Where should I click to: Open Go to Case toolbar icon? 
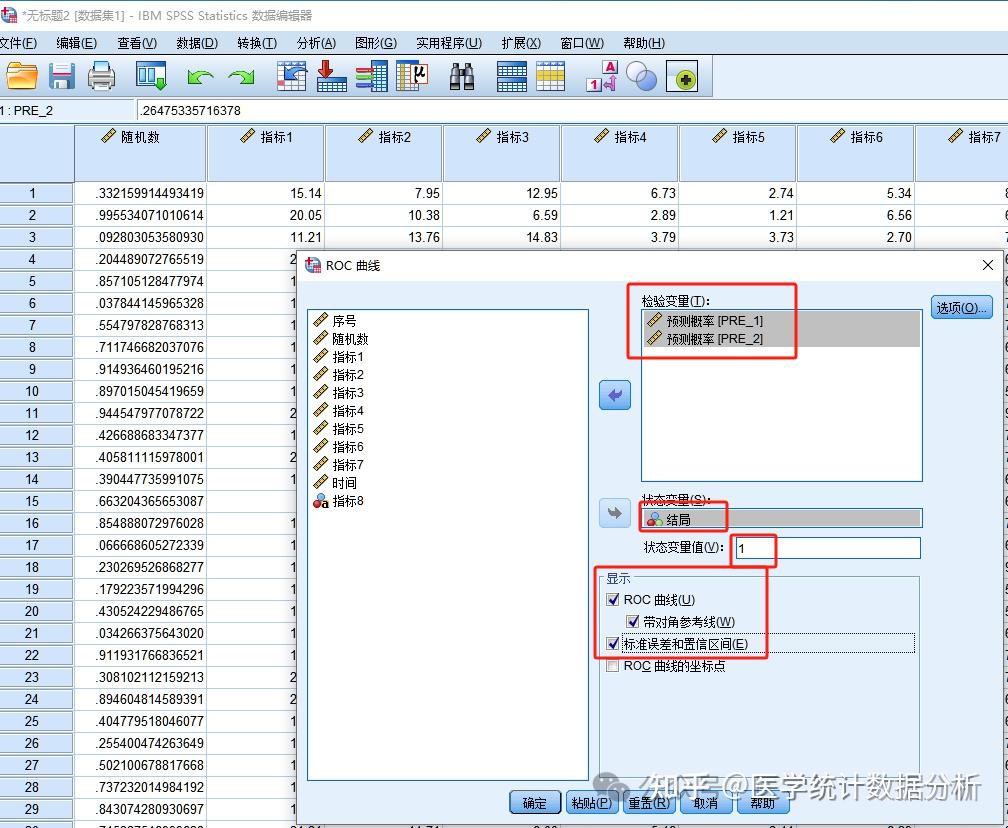point(292,76)
